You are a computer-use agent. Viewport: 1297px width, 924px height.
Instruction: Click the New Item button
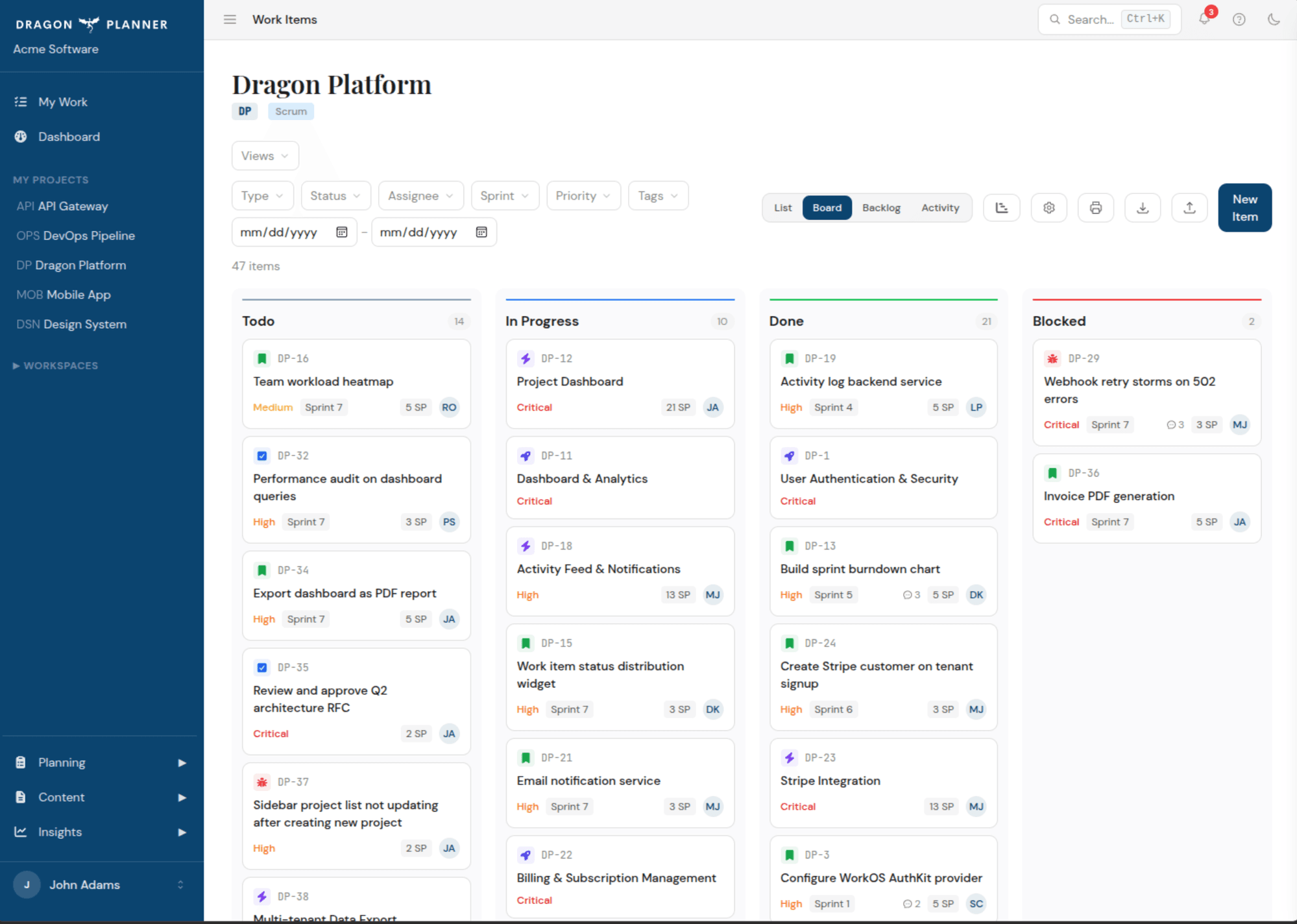coord(1244,208)
